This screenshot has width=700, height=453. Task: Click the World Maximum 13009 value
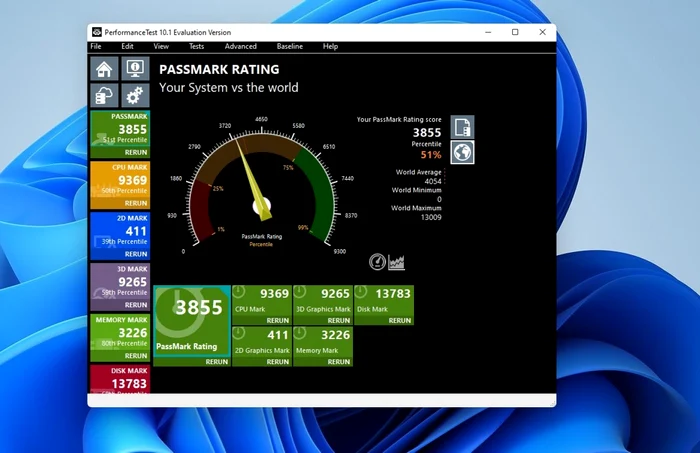pos(431,217)
